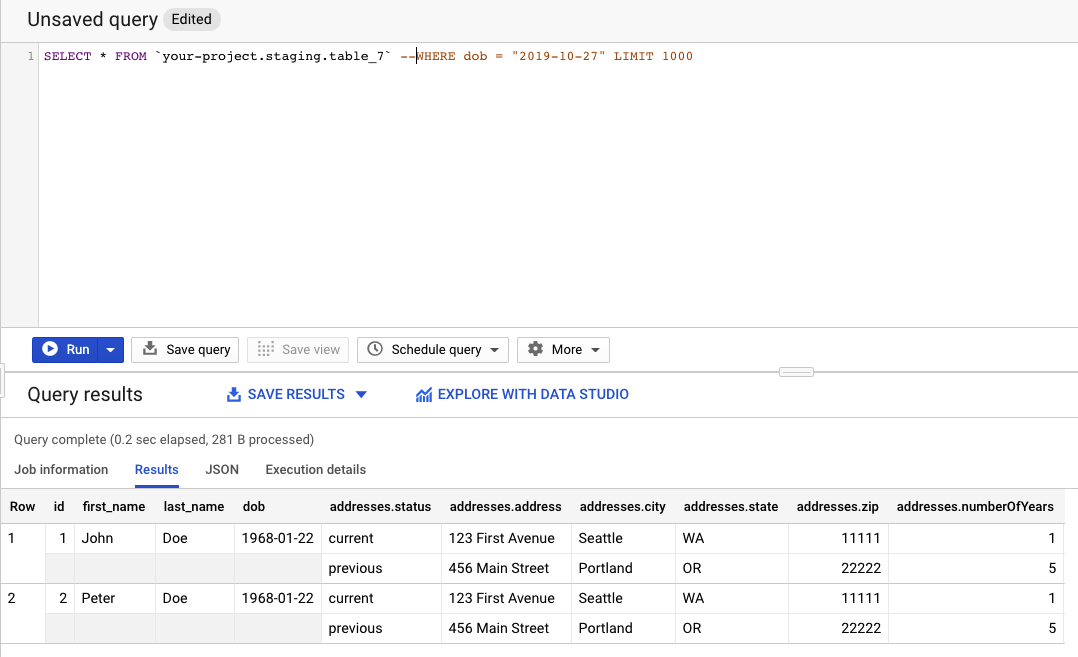This screenshot has width=1078, height=657.
Task: Open the Execution details tab
Action: [x=315, y=469]
